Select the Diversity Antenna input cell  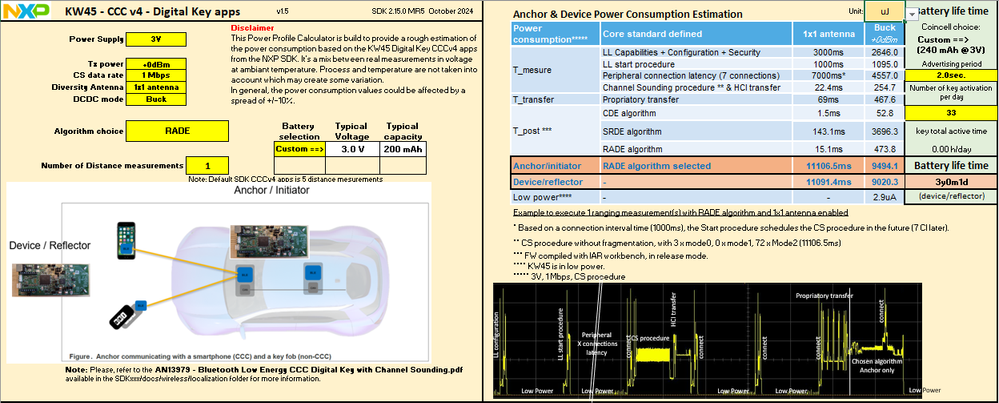coord(156,87)
